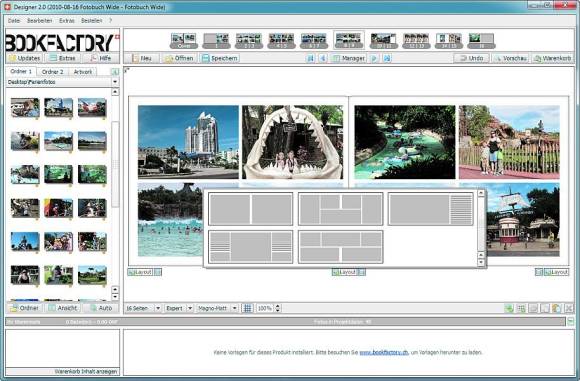Choose the large photo with text lines layout
Viewport: 580px width, 381px height.
[x=431, y=209]
